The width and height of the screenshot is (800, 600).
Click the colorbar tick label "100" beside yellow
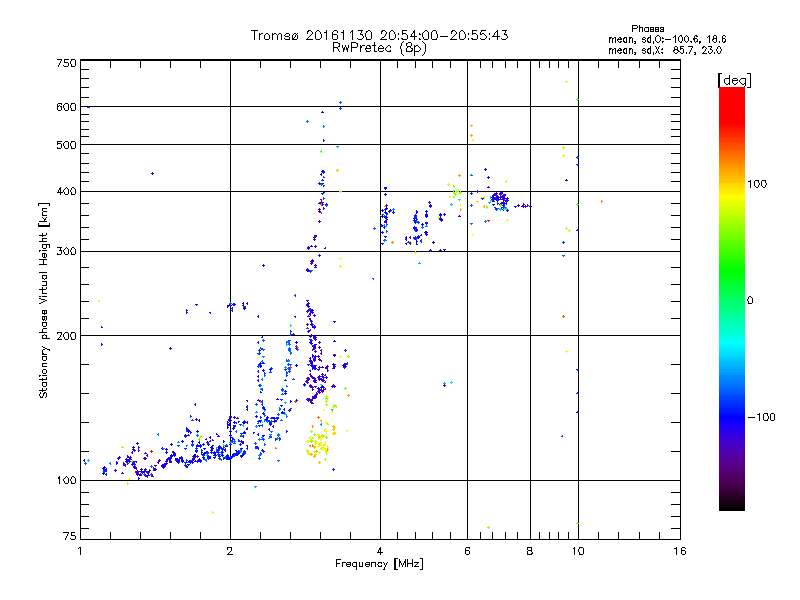[757, 184]
